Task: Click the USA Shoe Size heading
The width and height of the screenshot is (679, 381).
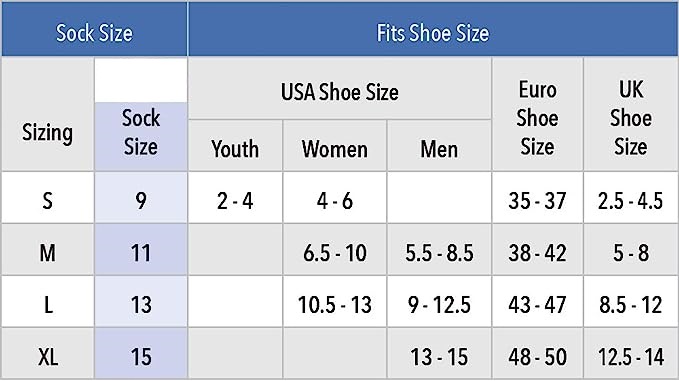Action: click(x=340, y=92)
